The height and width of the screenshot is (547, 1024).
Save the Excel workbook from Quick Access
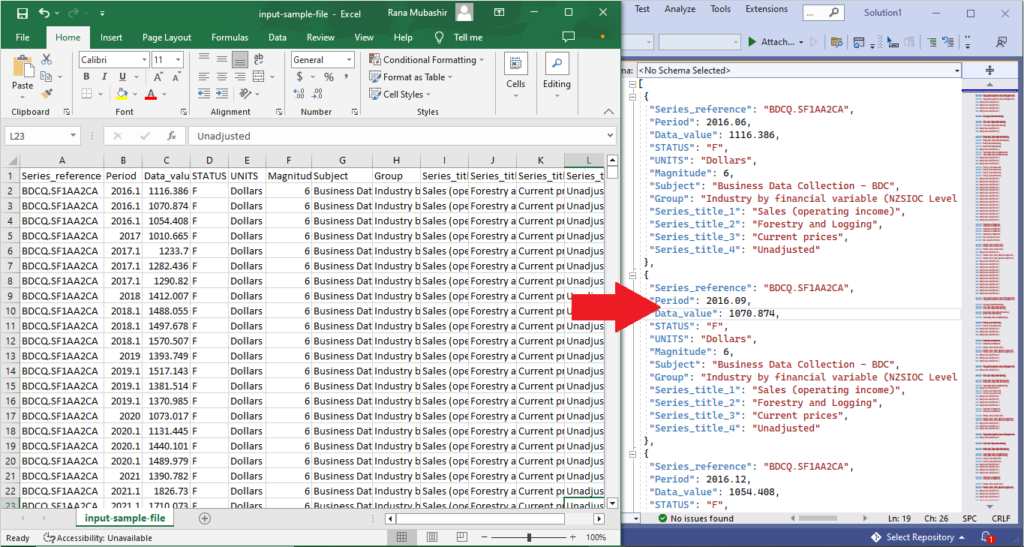22,13
